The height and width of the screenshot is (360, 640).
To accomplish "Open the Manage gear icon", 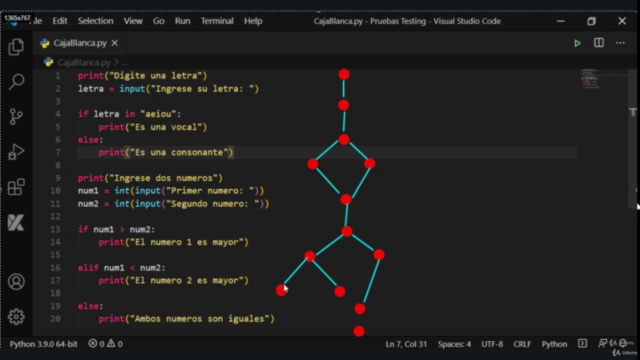I will click(x=16, y=317).
